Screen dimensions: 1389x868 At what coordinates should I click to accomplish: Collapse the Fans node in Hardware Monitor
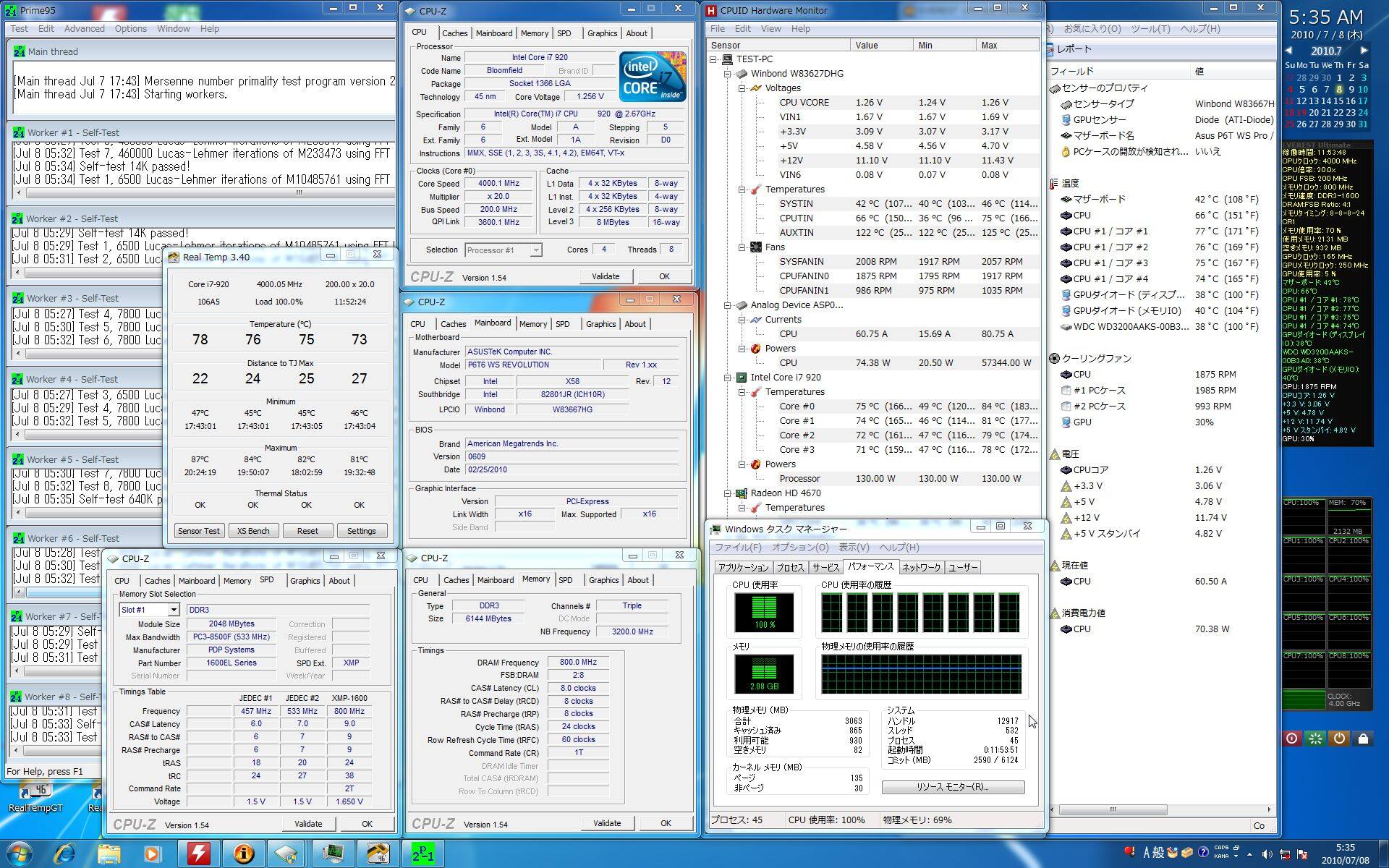pos(742,247)
